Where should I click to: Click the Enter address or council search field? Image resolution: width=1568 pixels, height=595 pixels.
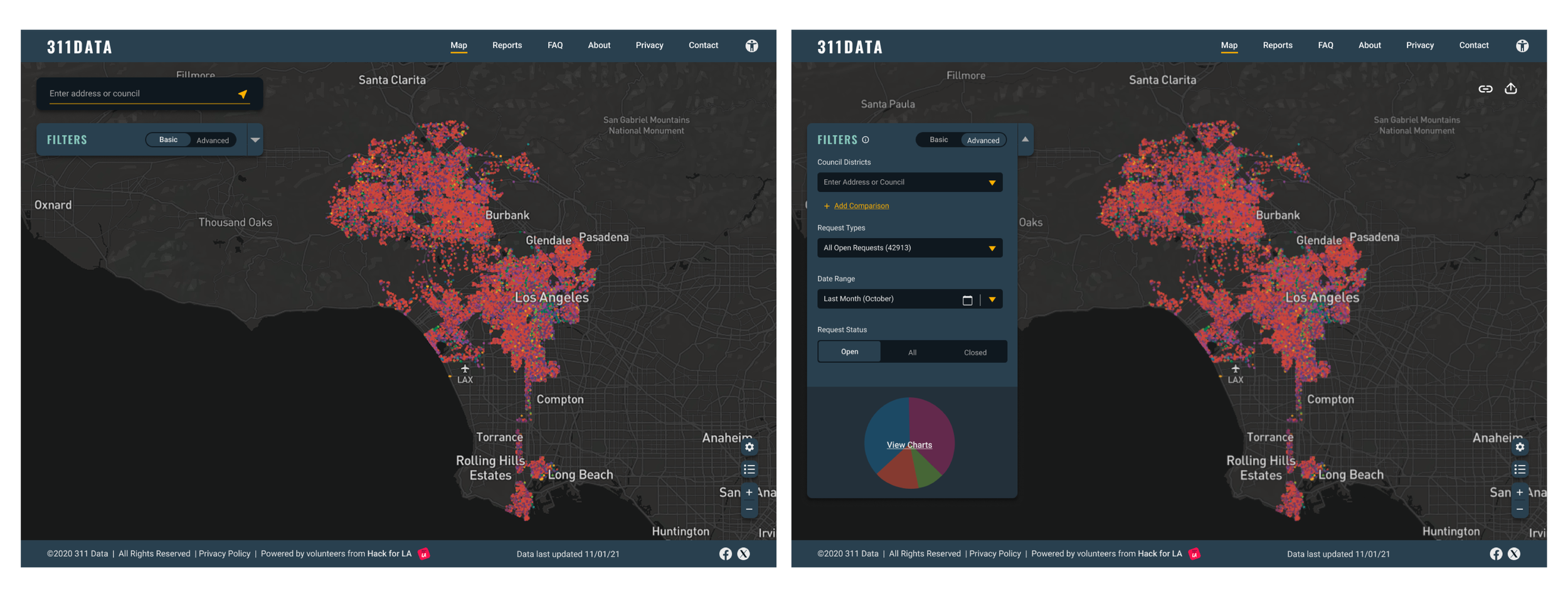click(149, 94)
